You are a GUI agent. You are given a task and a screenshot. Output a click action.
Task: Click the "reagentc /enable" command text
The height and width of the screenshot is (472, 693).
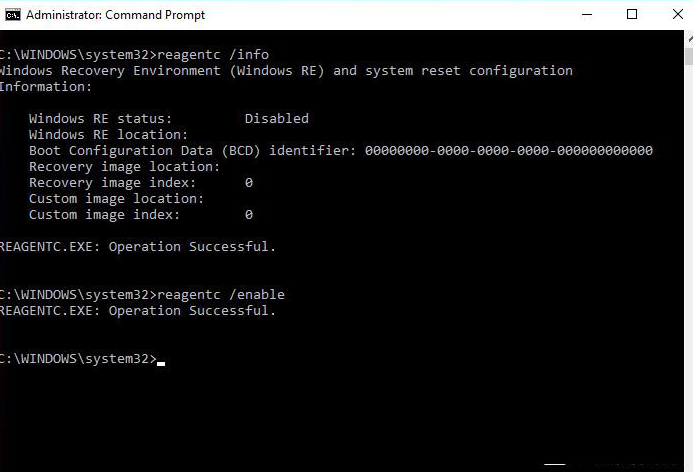(221, 294)
